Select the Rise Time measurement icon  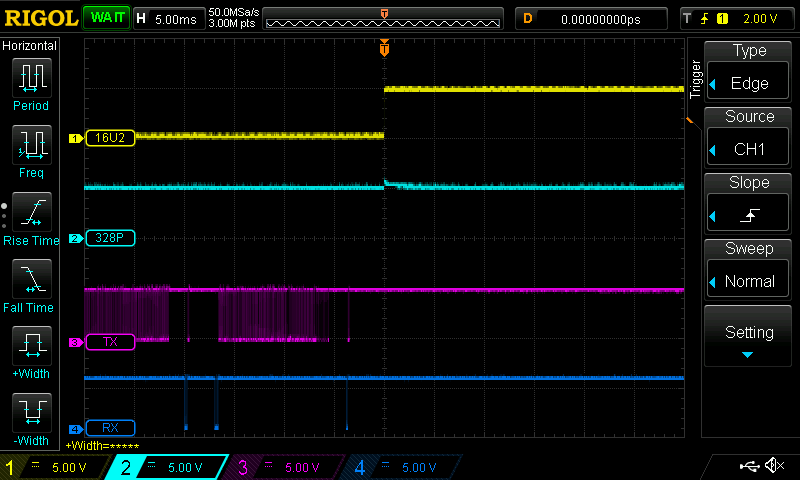pos(32,212)
